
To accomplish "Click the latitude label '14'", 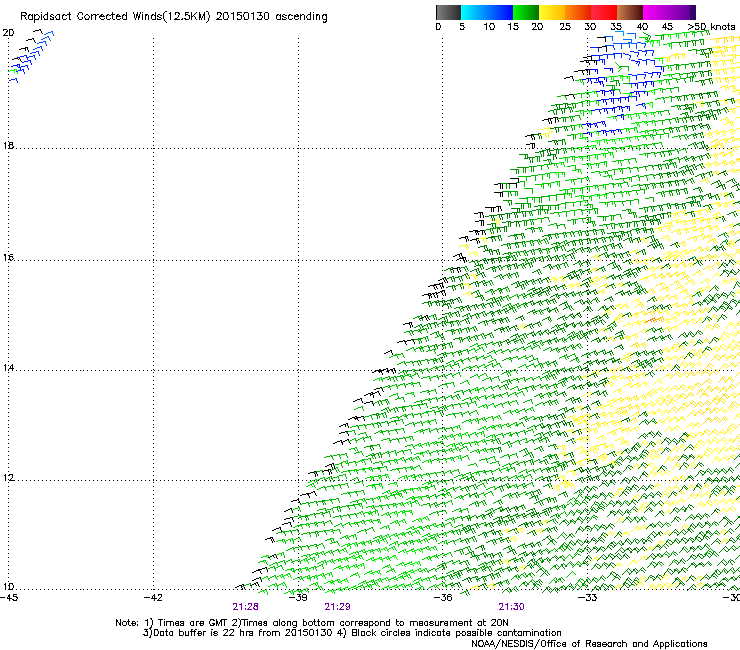I will tap(8, 368).
